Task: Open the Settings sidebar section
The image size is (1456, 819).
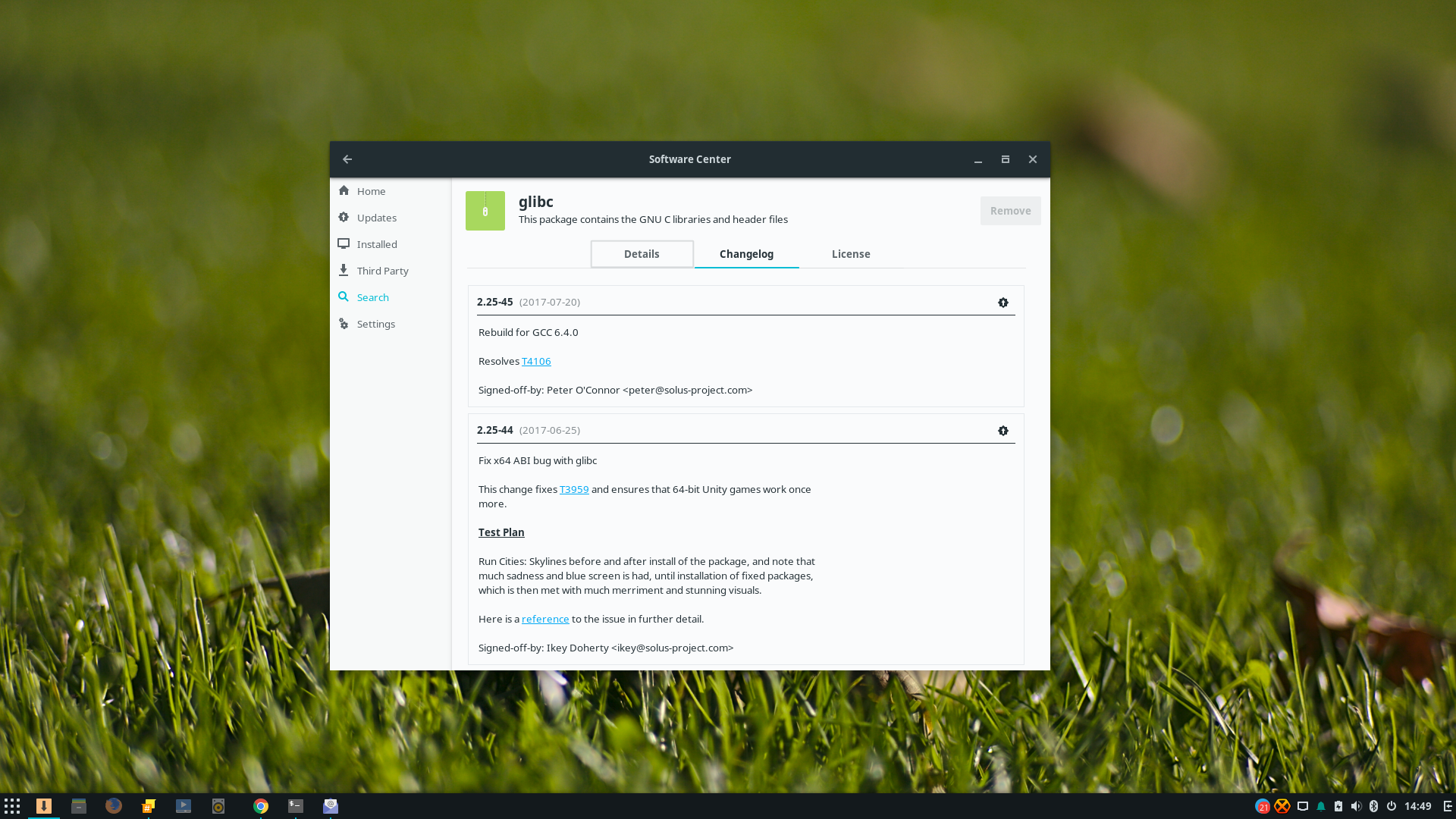Action: [x=391, y=324]
